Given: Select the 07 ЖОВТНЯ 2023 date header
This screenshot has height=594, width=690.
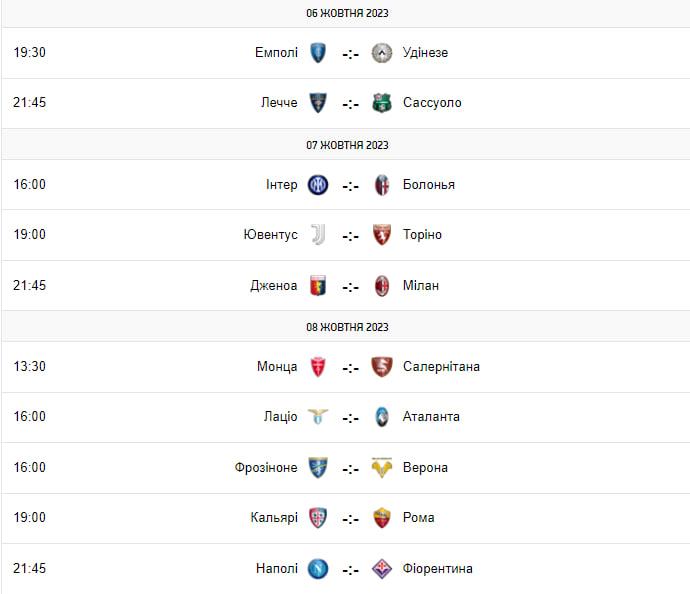Looking at the screenshot, I should (x=347, y=145).
